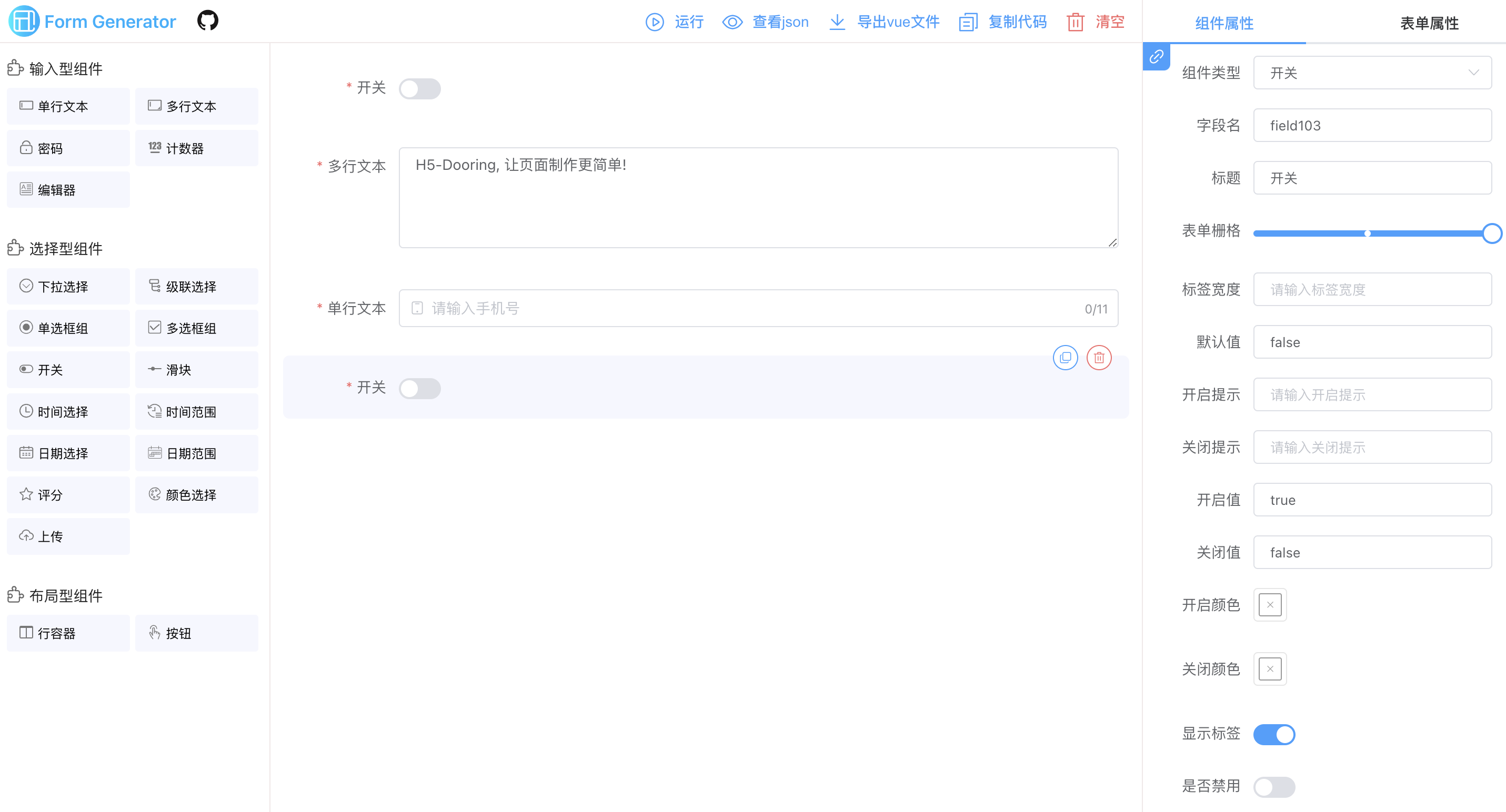Add a 多行文本 component

point(196,106)
